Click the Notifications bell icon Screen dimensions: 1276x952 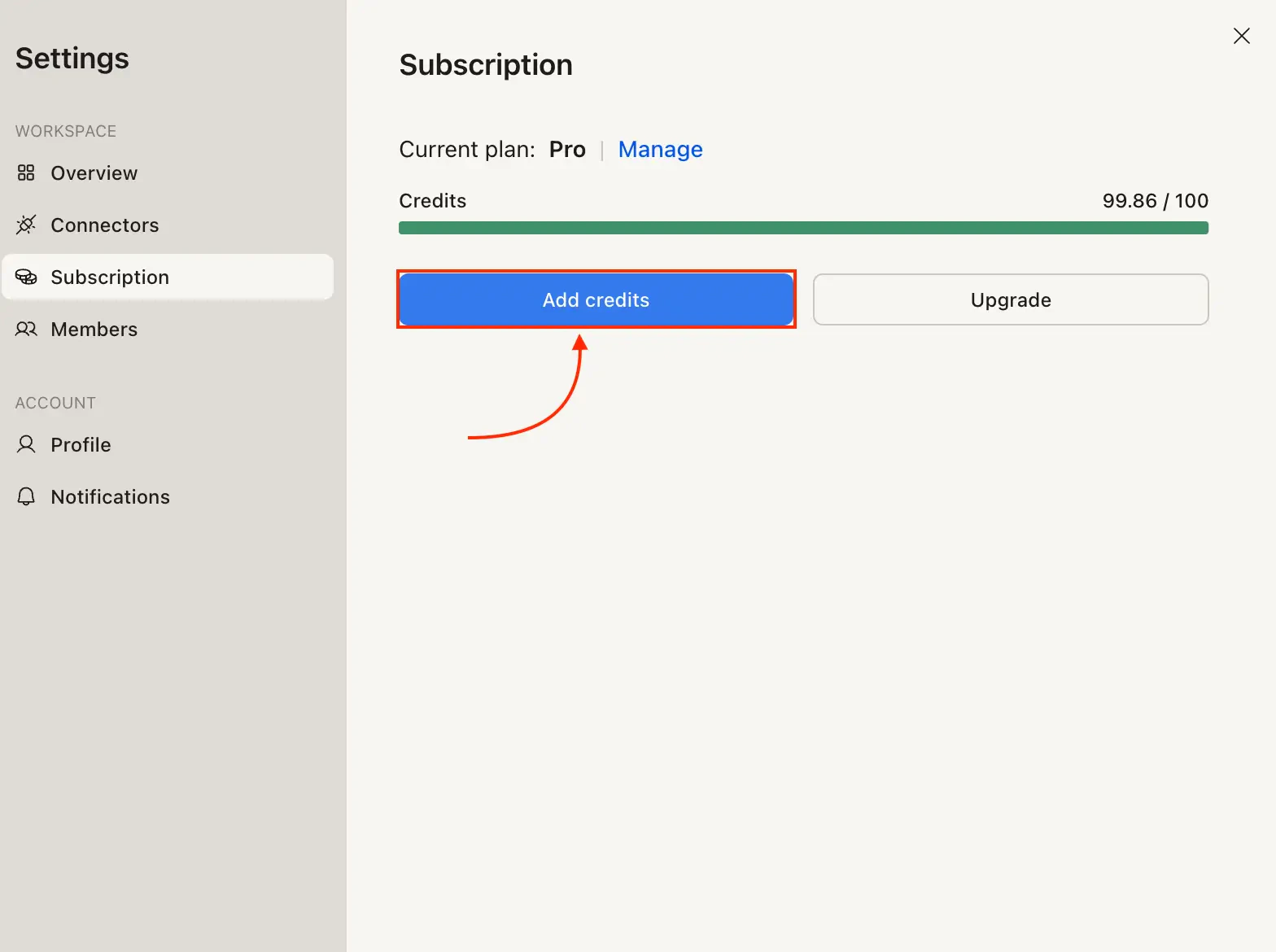[26, 496]
